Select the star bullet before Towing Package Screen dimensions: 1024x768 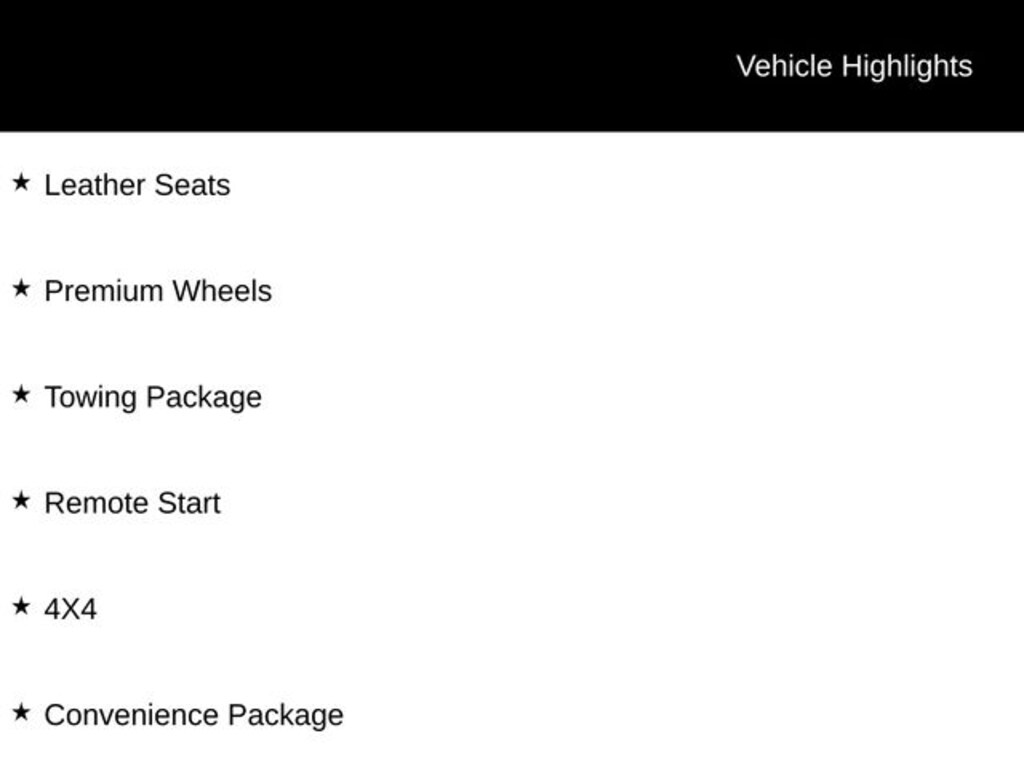[21, 394]
